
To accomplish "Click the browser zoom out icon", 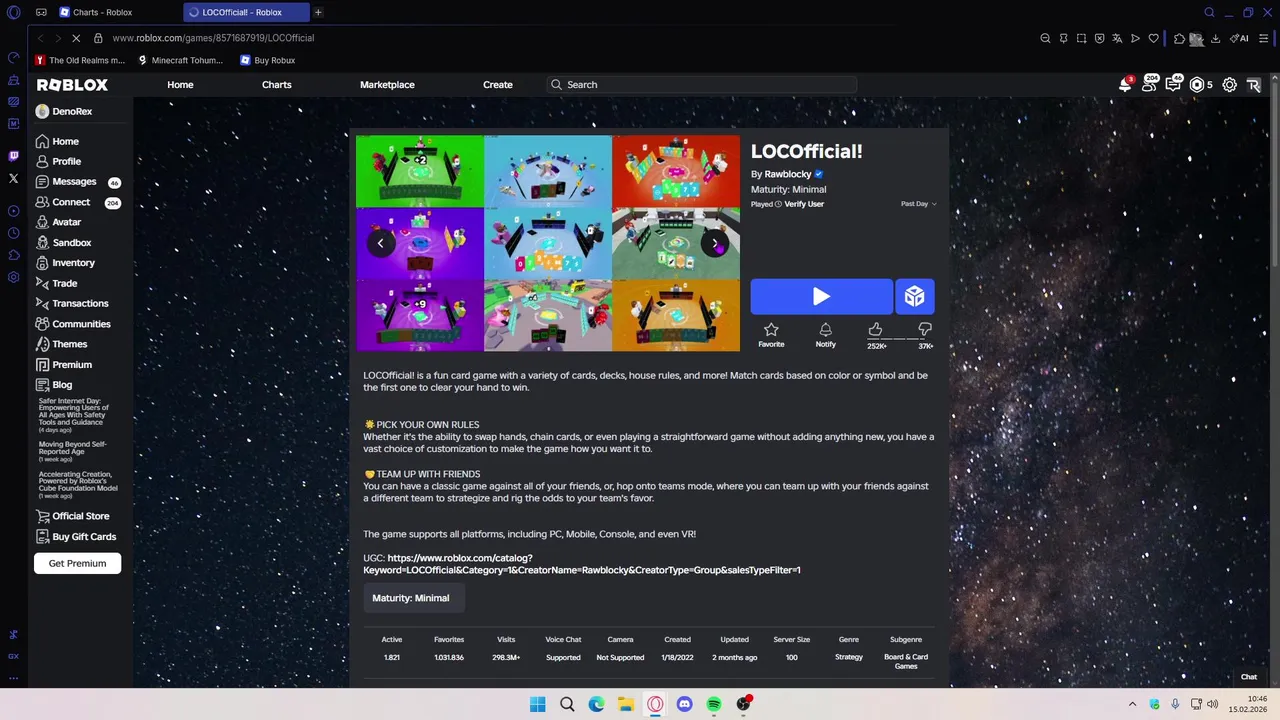I will pos(1045,38).
